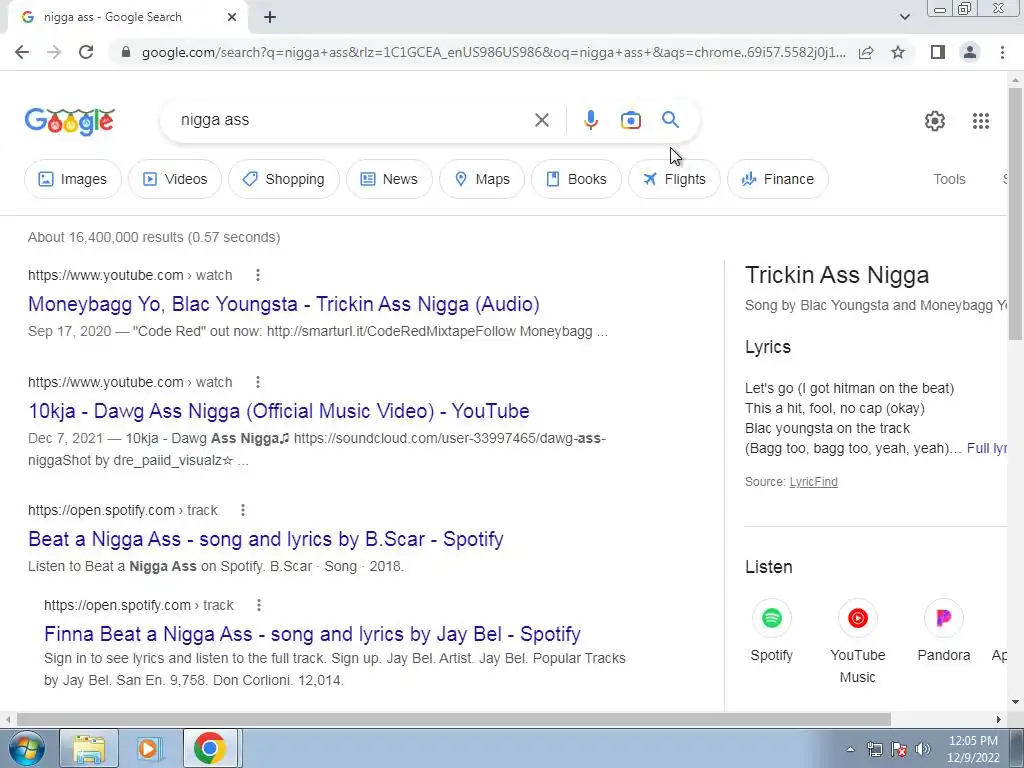Click the horizontal scrollbar thumb
Image resolution: width=1024 pixels, height=768 pixels.
[454, 719]
